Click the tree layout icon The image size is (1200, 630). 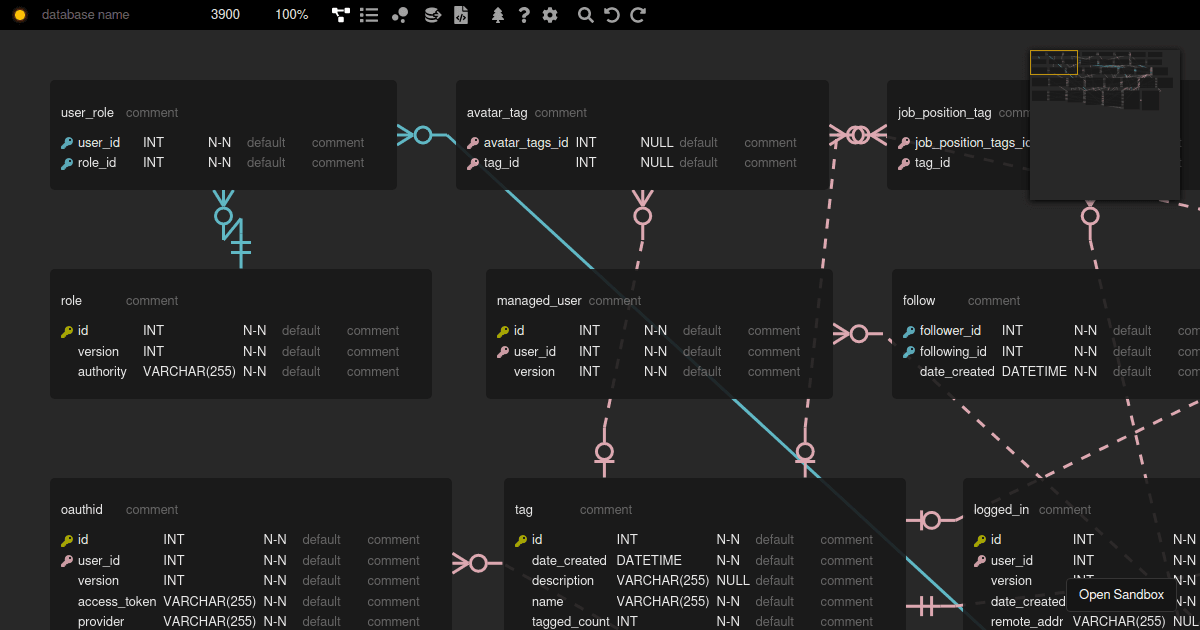click(497, 14)
